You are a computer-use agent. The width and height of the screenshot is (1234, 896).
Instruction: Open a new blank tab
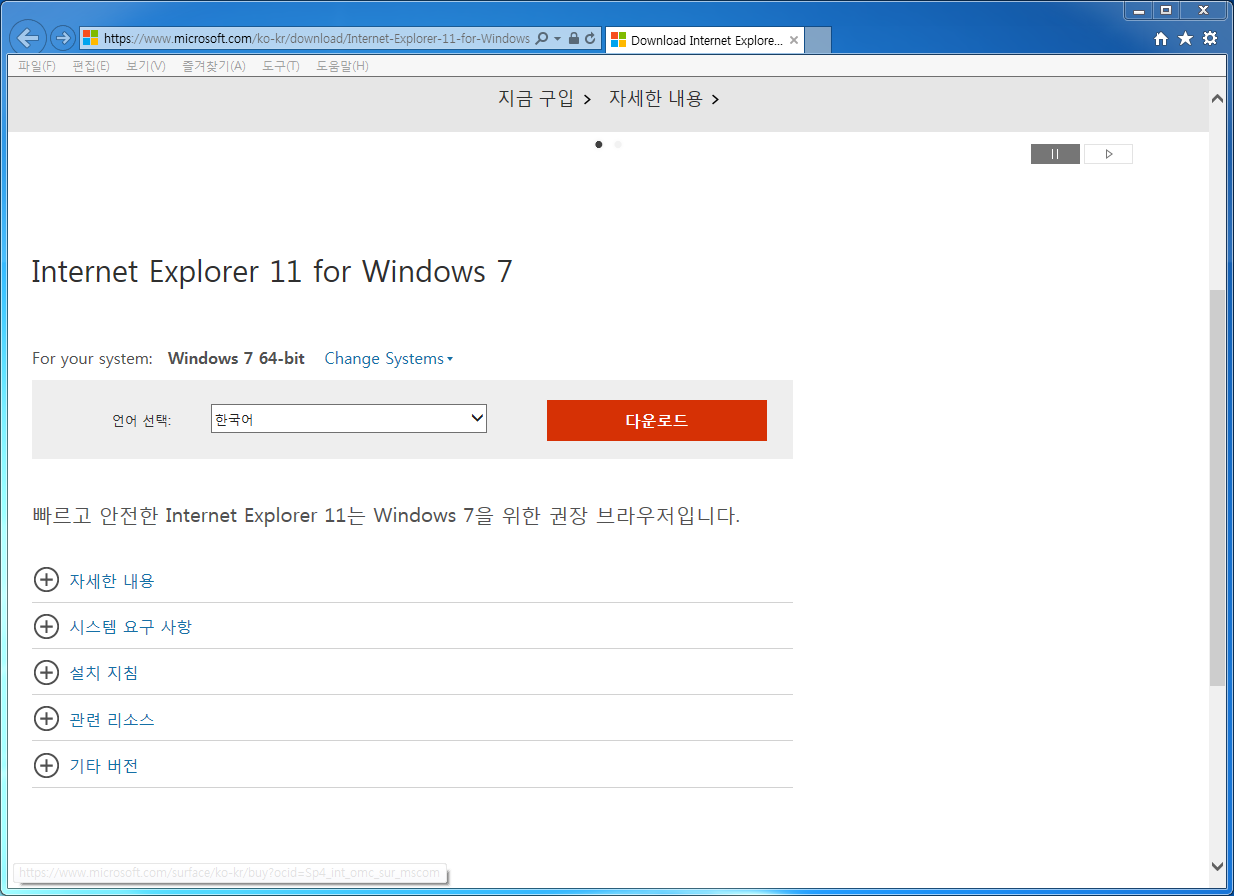coord(818,41)
